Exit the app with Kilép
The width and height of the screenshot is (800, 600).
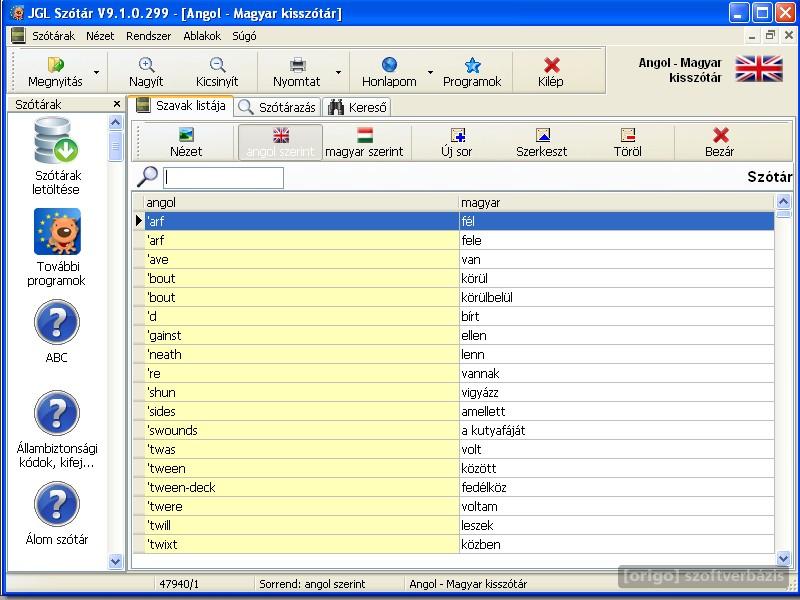click(x=551, y=71)
